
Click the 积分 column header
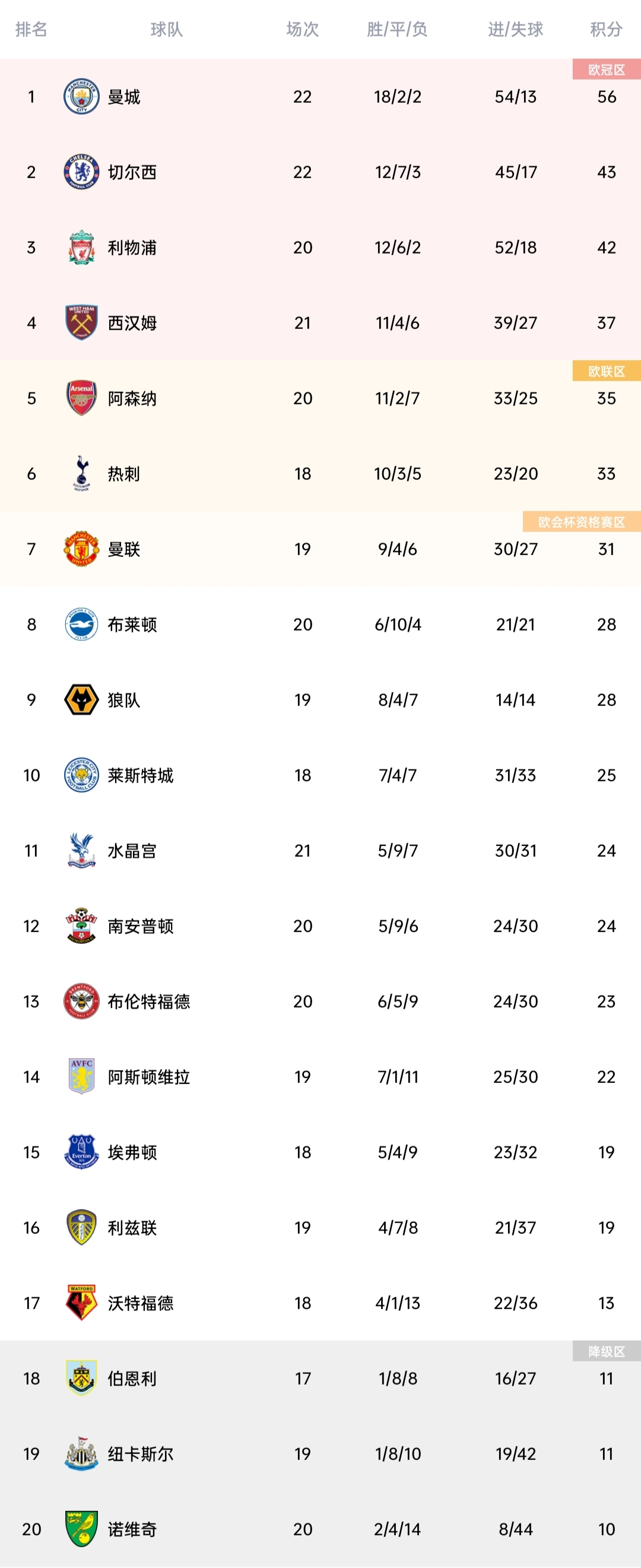[x=607, y=29]
